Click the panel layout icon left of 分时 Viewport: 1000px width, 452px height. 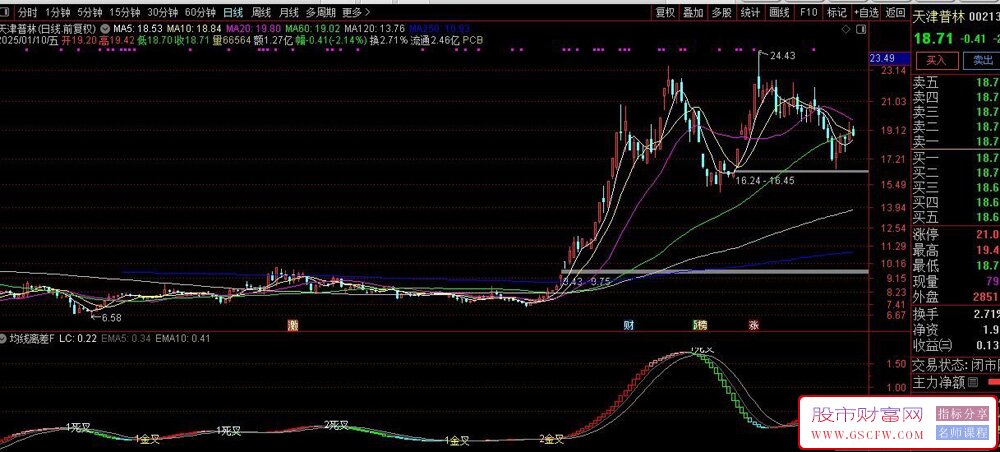click(5, 11)
